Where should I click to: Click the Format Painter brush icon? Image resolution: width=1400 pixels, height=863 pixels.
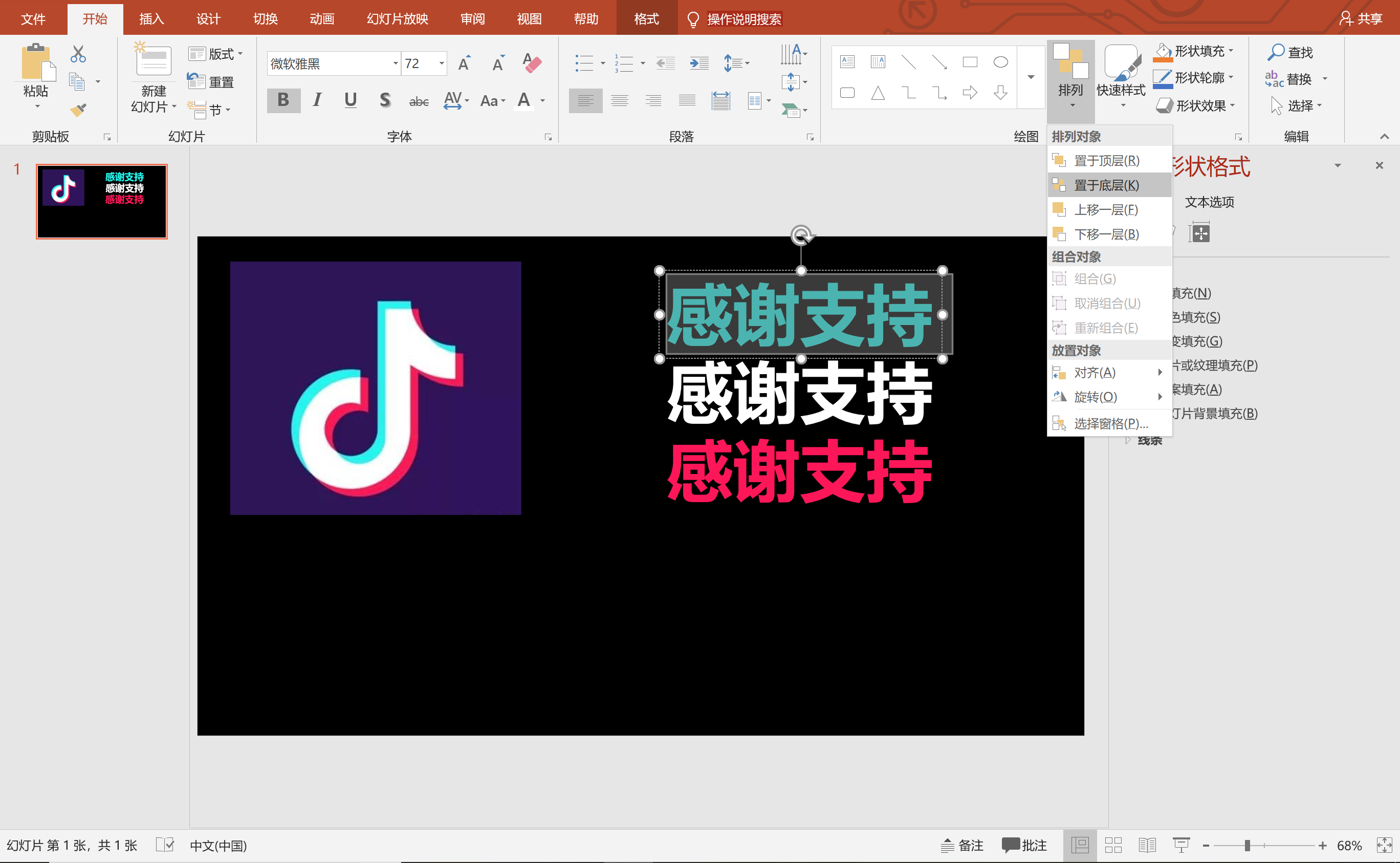(78, 109)
